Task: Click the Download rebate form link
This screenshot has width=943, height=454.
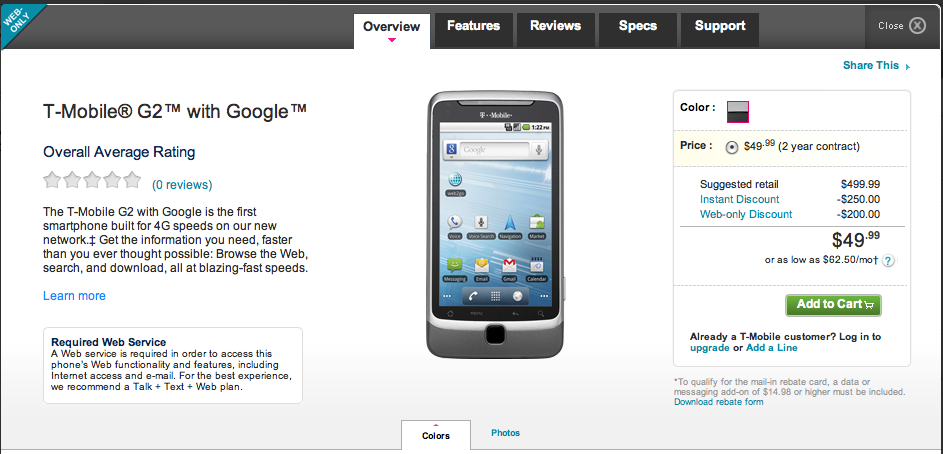Action: 719,402
